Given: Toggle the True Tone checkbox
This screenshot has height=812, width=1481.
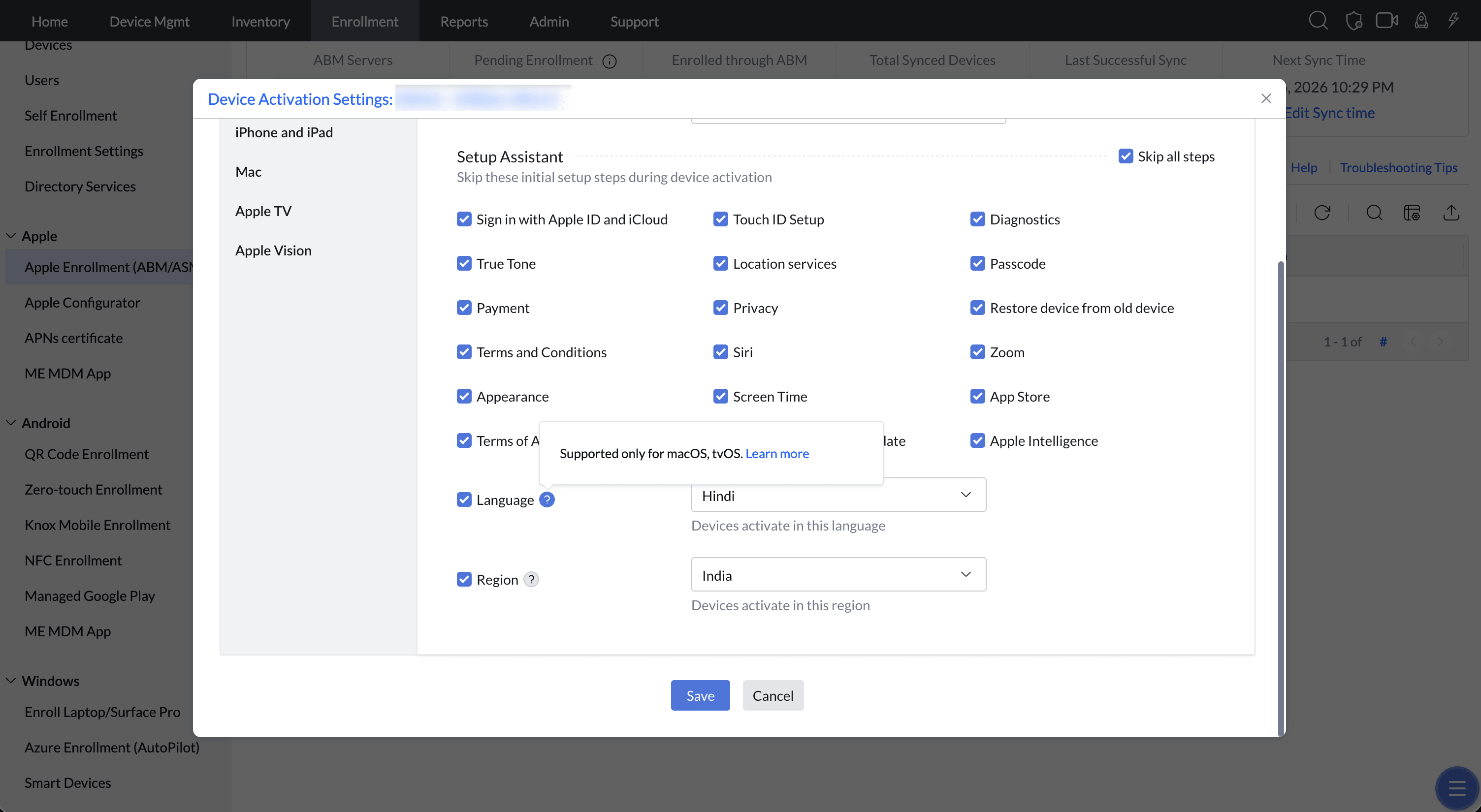Looking at the screenshot, I should coord(464,263).
